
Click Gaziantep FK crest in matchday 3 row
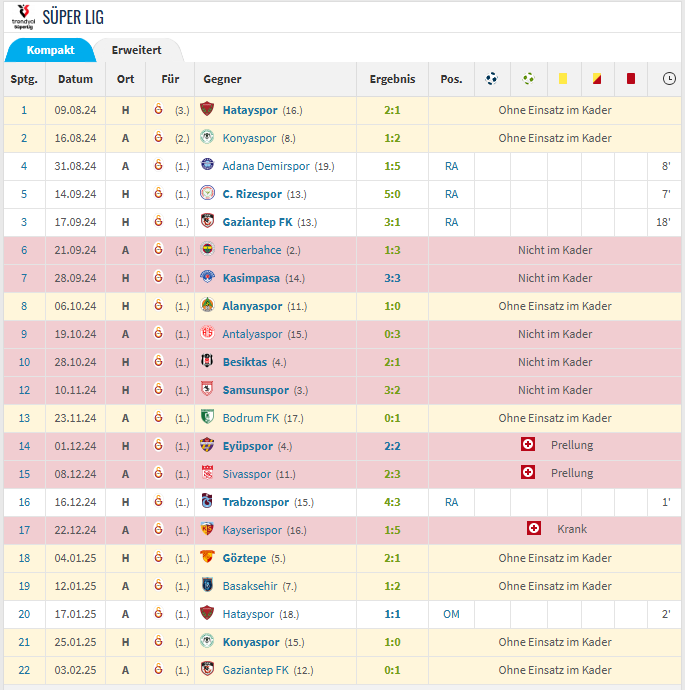207,221
